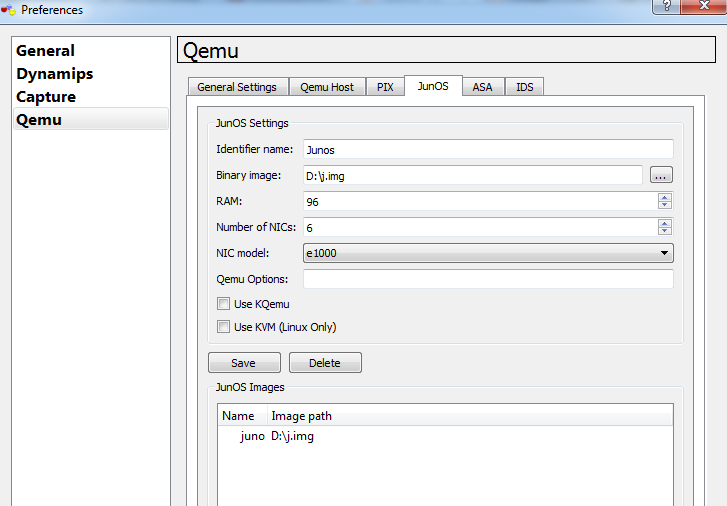Open the ASA tab
The width and height of the screenshot is (727, 506).
click(x=482, y=87)
